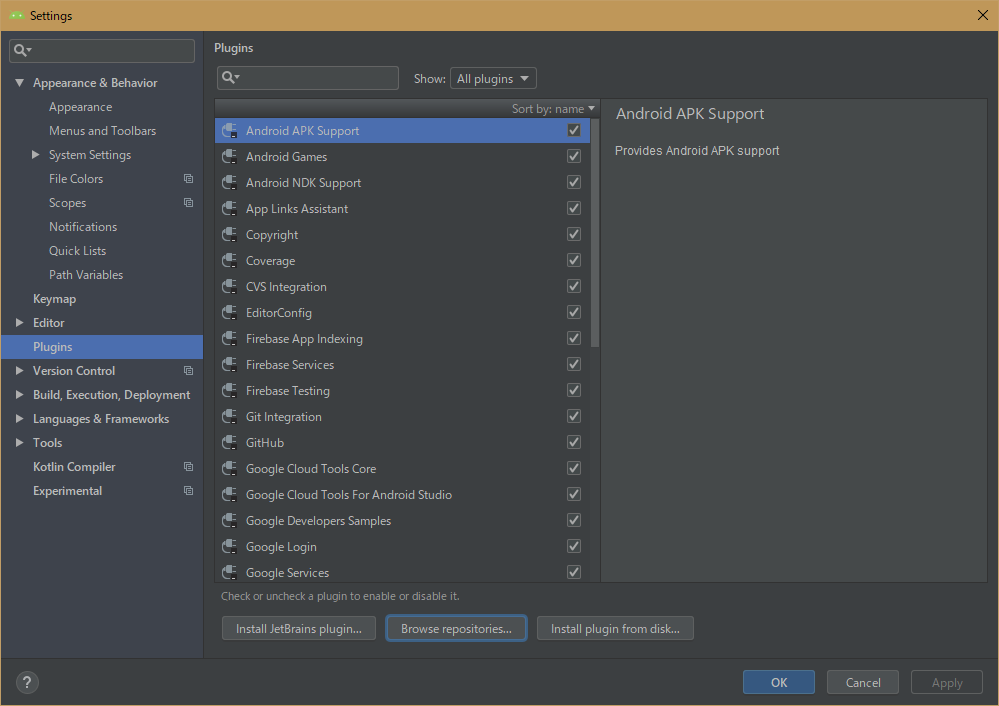Viewport: 999px width, 706px height.
Task: Click the Browse repositories button
Action: 456,628
